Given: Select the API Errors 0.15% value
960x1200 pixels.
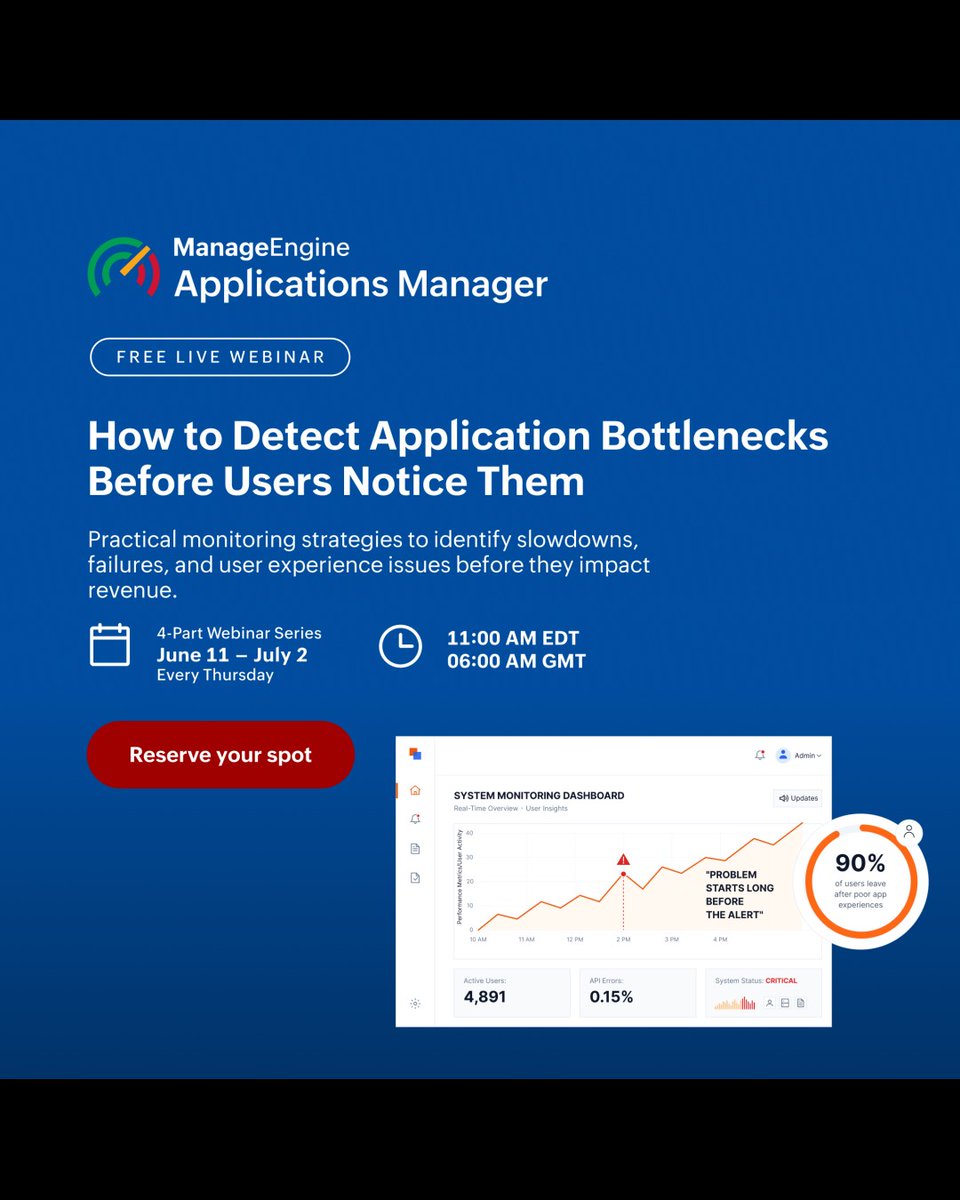Looking at the screenshot, I should [611, 997].
